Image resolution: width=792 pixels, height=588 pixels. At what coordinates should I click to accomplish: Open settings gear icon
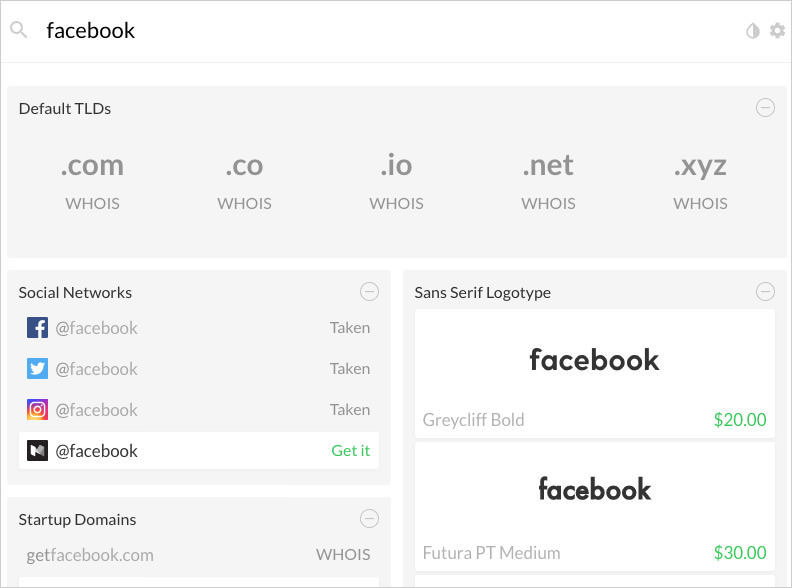point(777,31)
